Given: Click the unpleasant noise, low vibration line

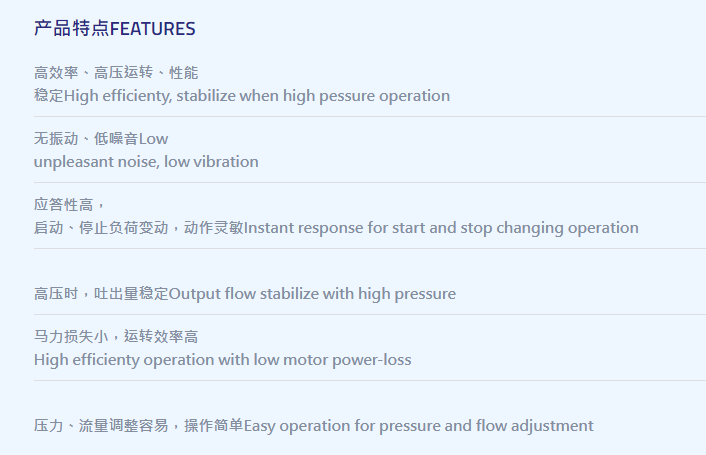Looking at the screenshot, I should (146, 162).
